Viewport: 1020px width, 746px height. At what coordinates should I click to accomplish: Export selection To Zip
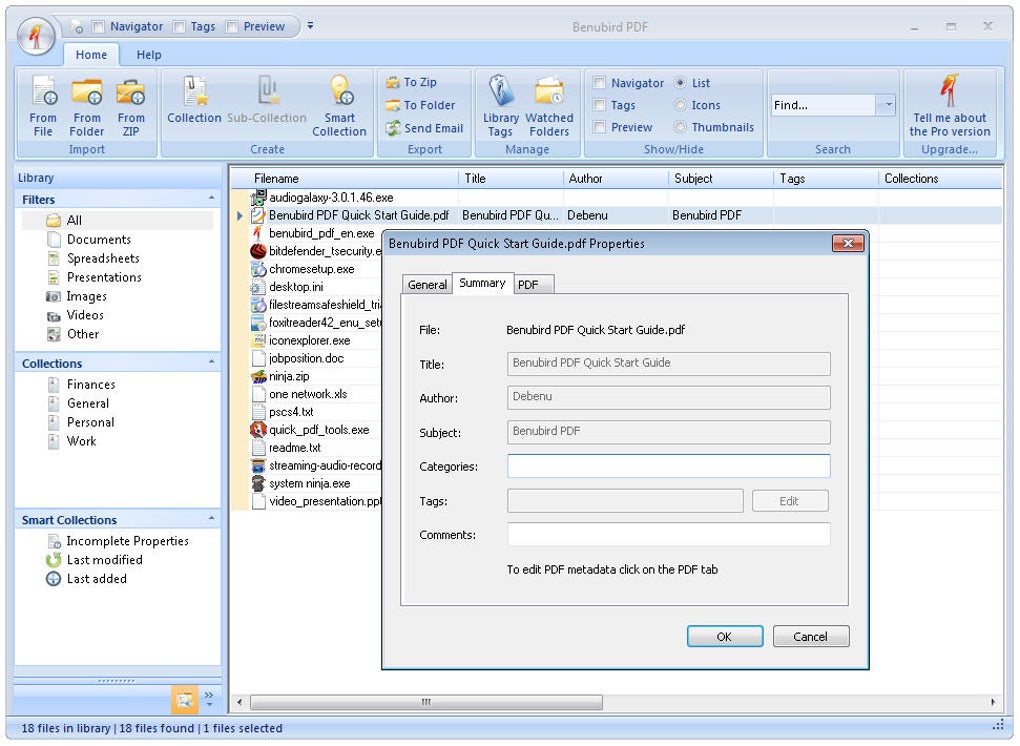412,83
